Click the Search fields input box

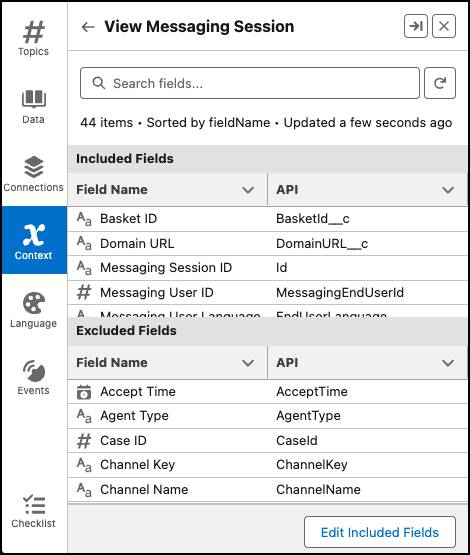click(250, 83)
